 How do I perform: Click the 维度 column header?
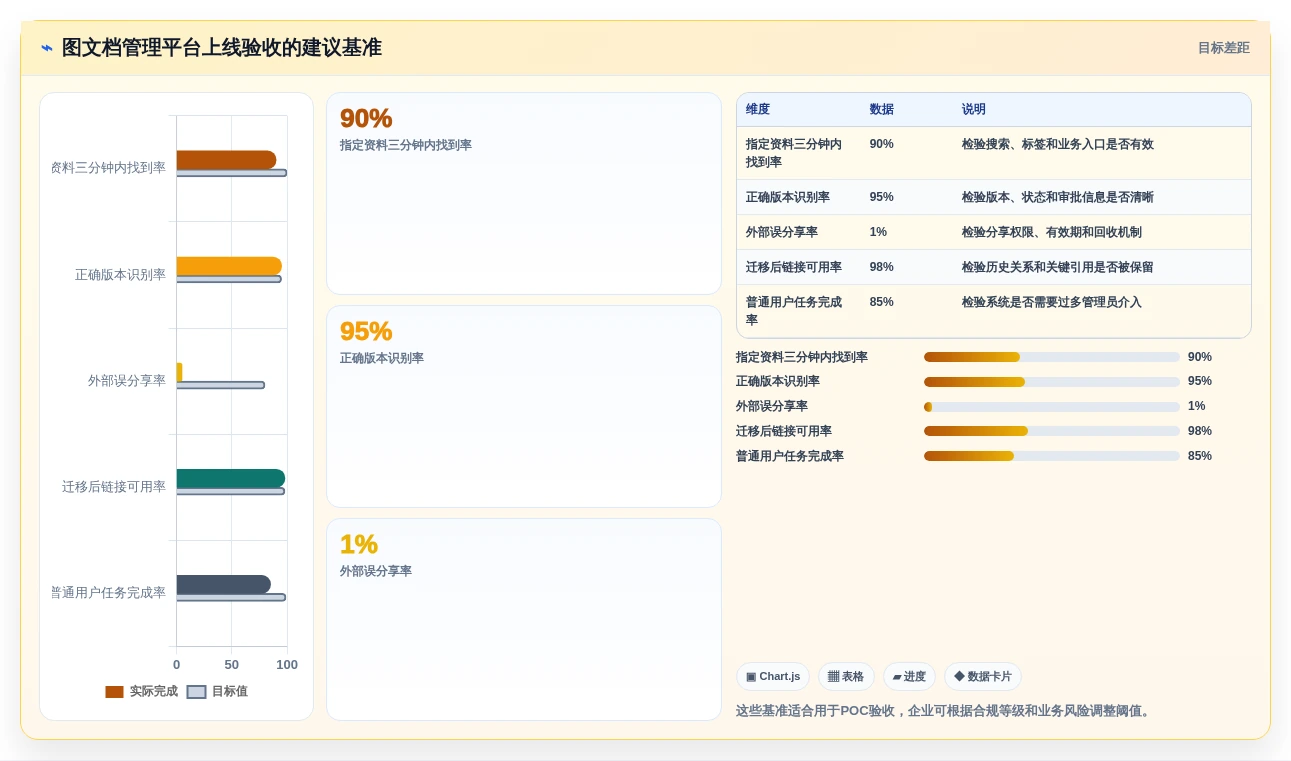click(x=758, y=110)
